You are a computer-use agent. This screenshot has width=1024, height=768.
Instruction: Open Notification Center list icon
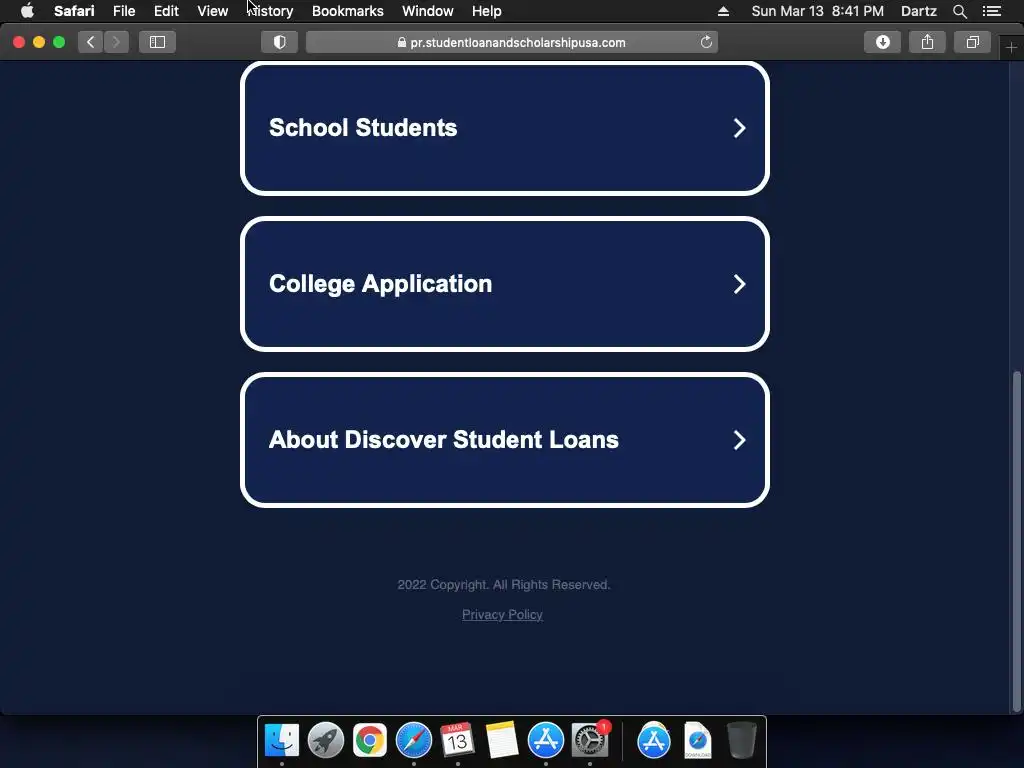pyautogui.click(x=992, y=11)
